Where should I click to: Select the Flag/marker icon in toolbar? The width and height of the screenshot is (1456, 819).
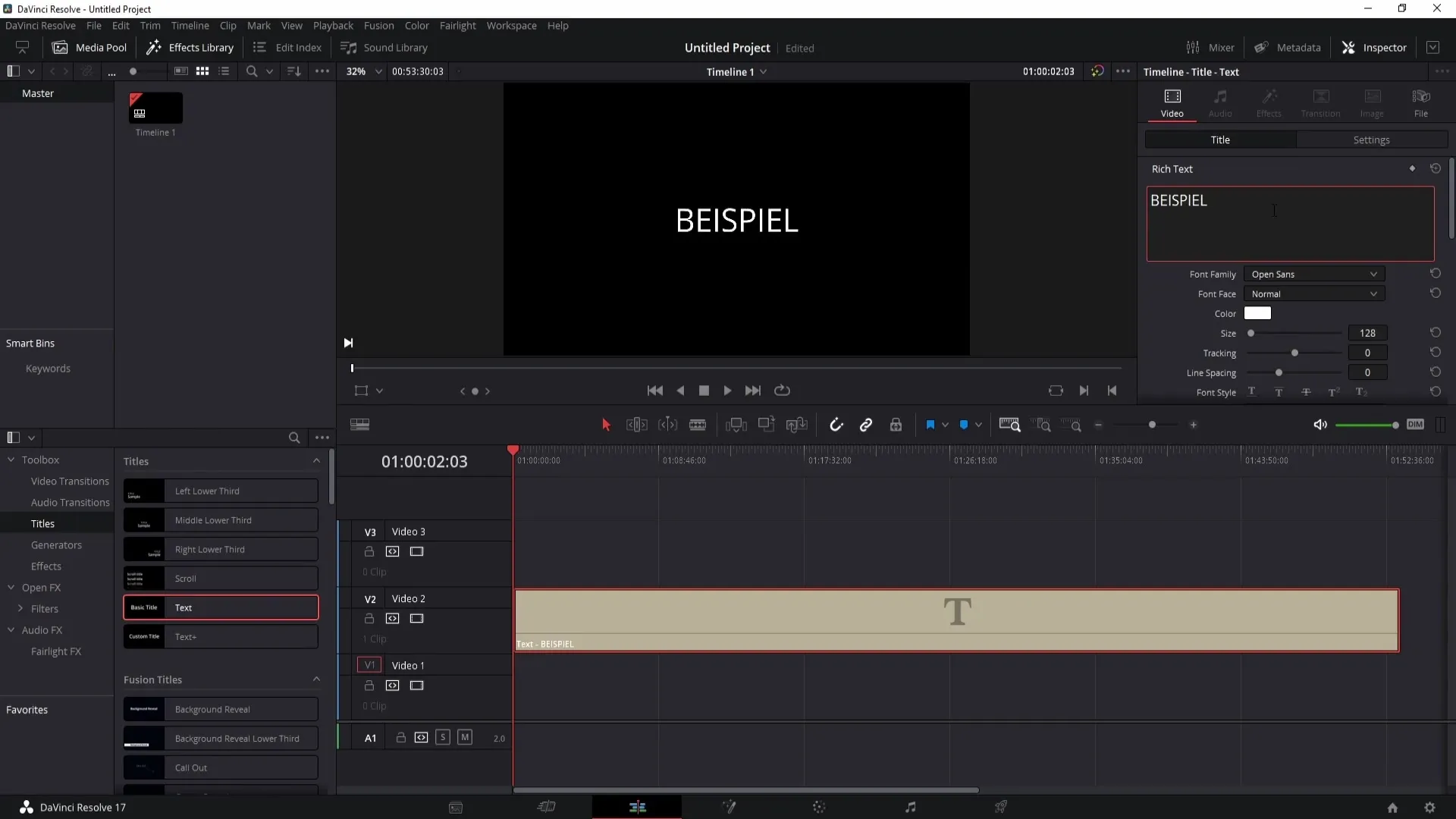coord(930,424)
